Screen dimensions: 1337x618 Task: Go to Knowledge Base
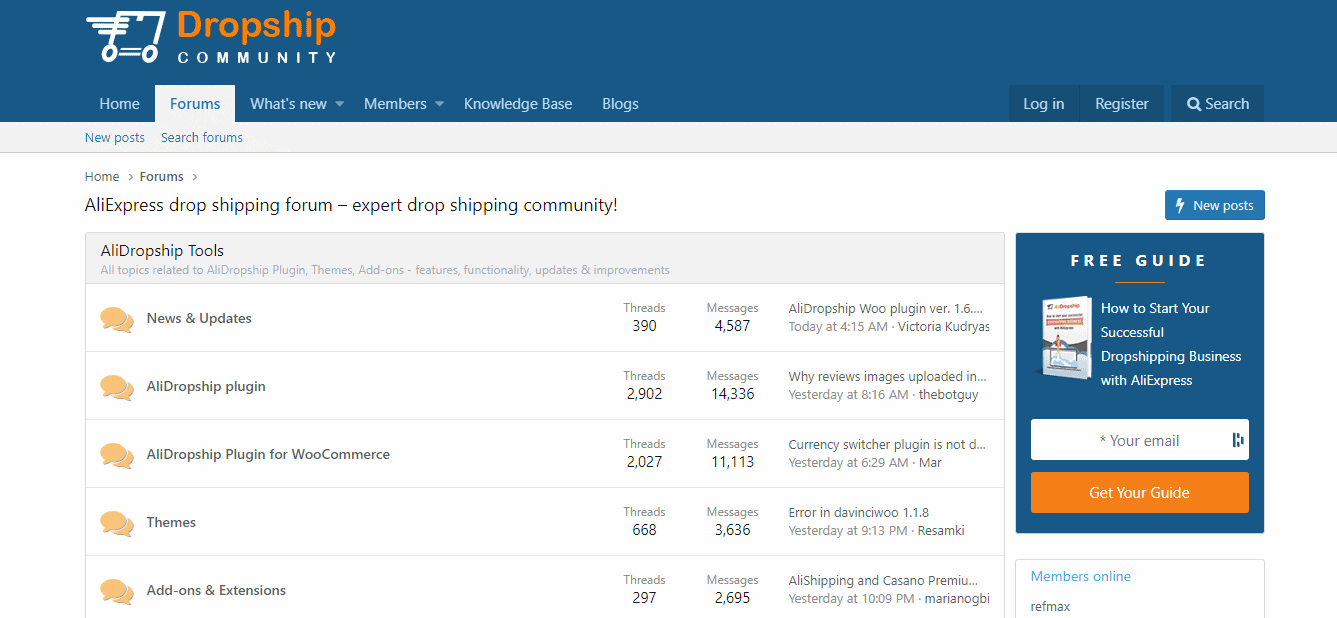pyautogui.click(x=518, y=104)
